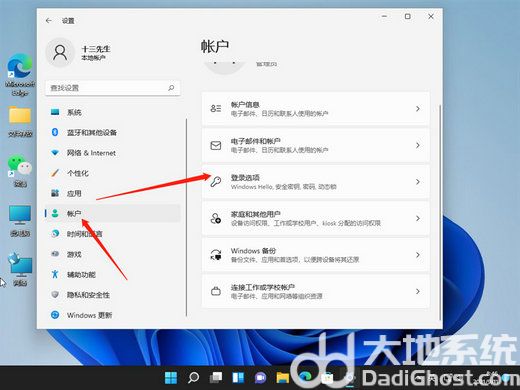Open 时间和语言 settings
The width and height of the screenshot is (520, 390).
[x=112, y=234]
